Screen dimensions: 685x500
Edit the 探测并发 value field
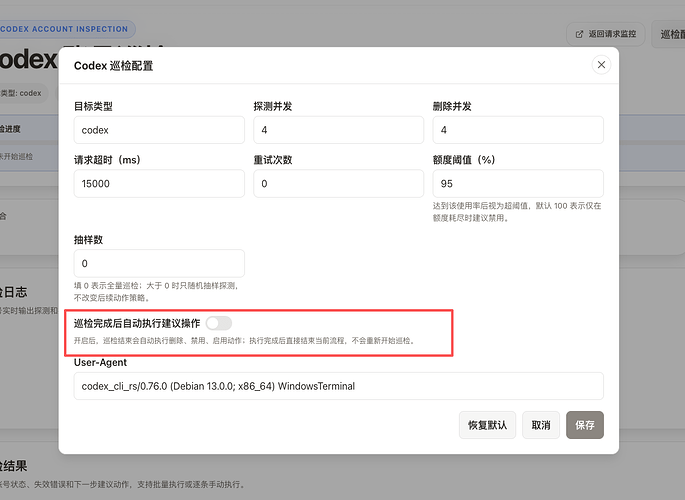coord(339,130)
